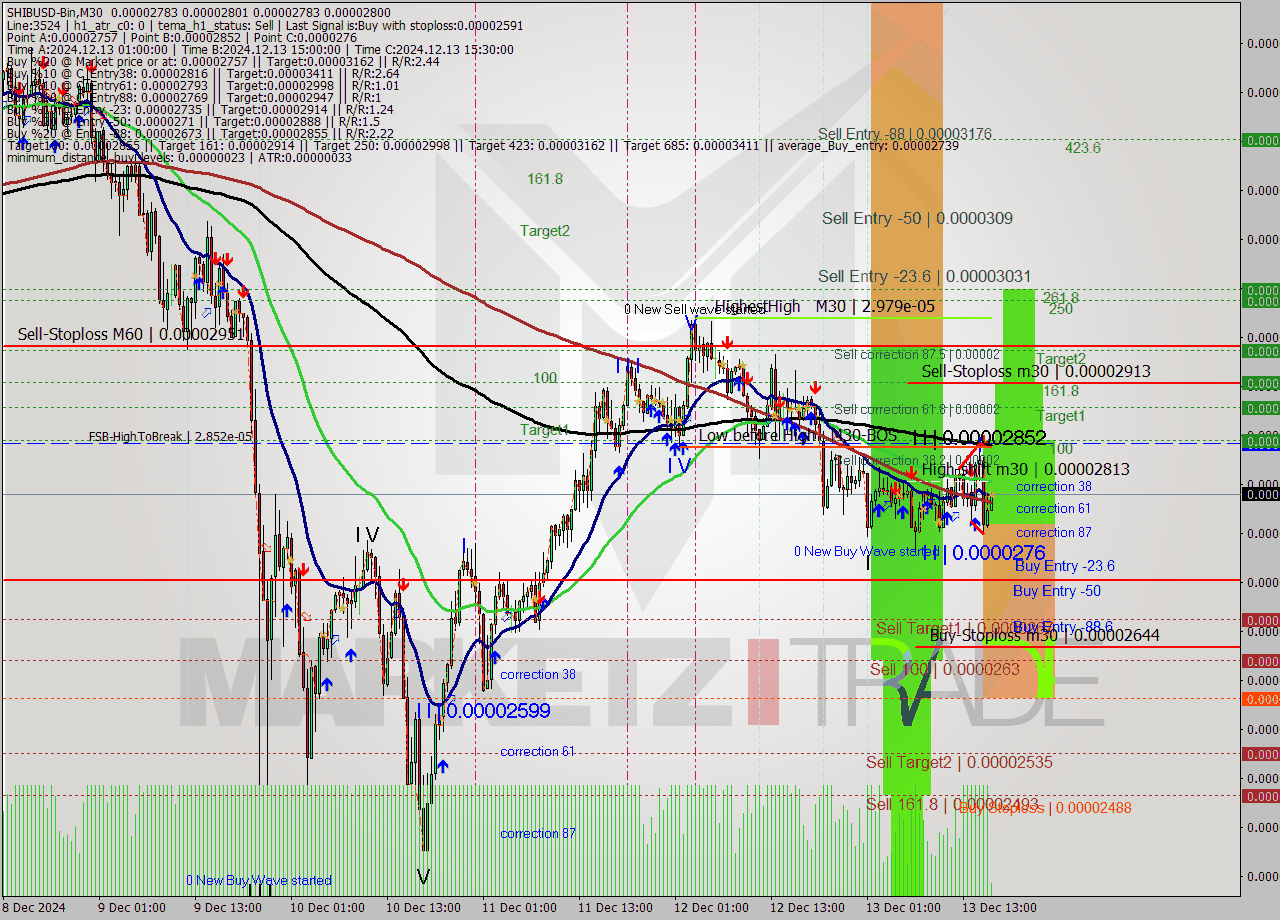Select the '13 Dec 13:00' time axis label
This screenshot has width=1280, height=920.
pos(1001,908)
